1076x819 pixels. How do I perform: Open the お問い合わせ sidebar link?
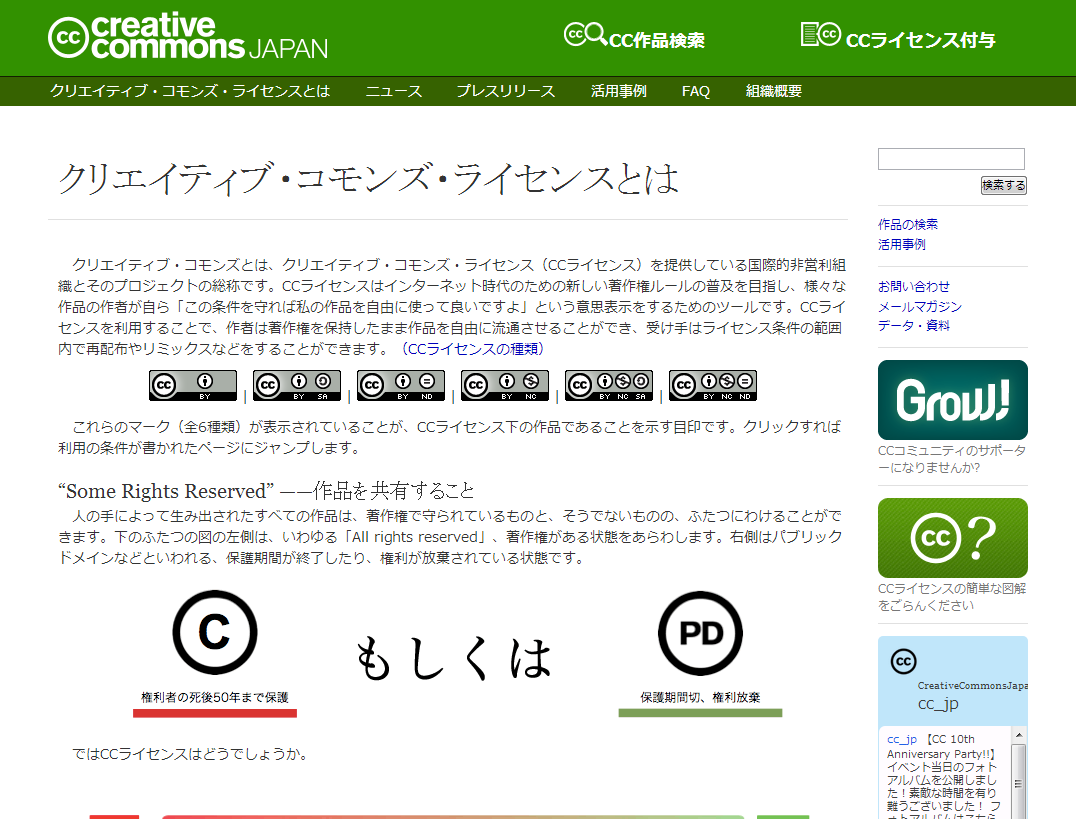tap(913, 286)
